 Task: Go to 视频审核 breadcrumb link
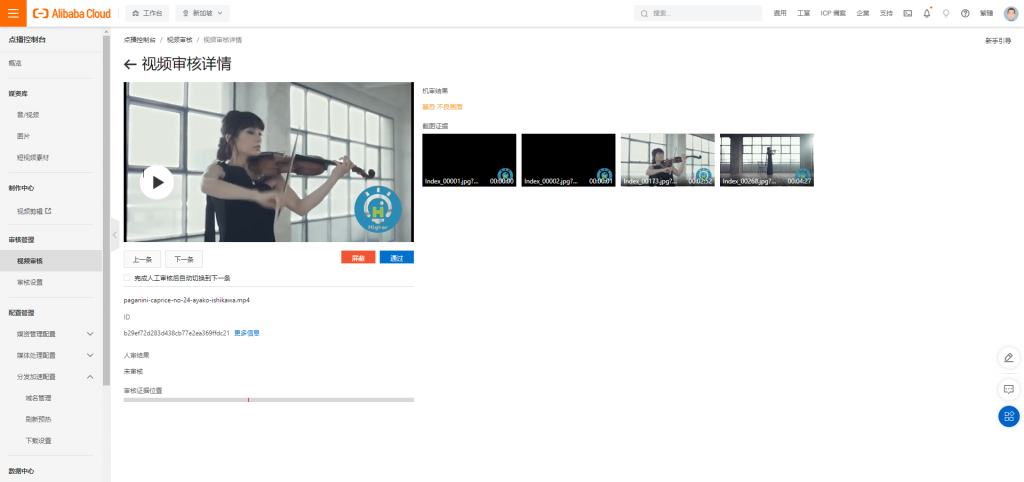click(x=180, y=40)
